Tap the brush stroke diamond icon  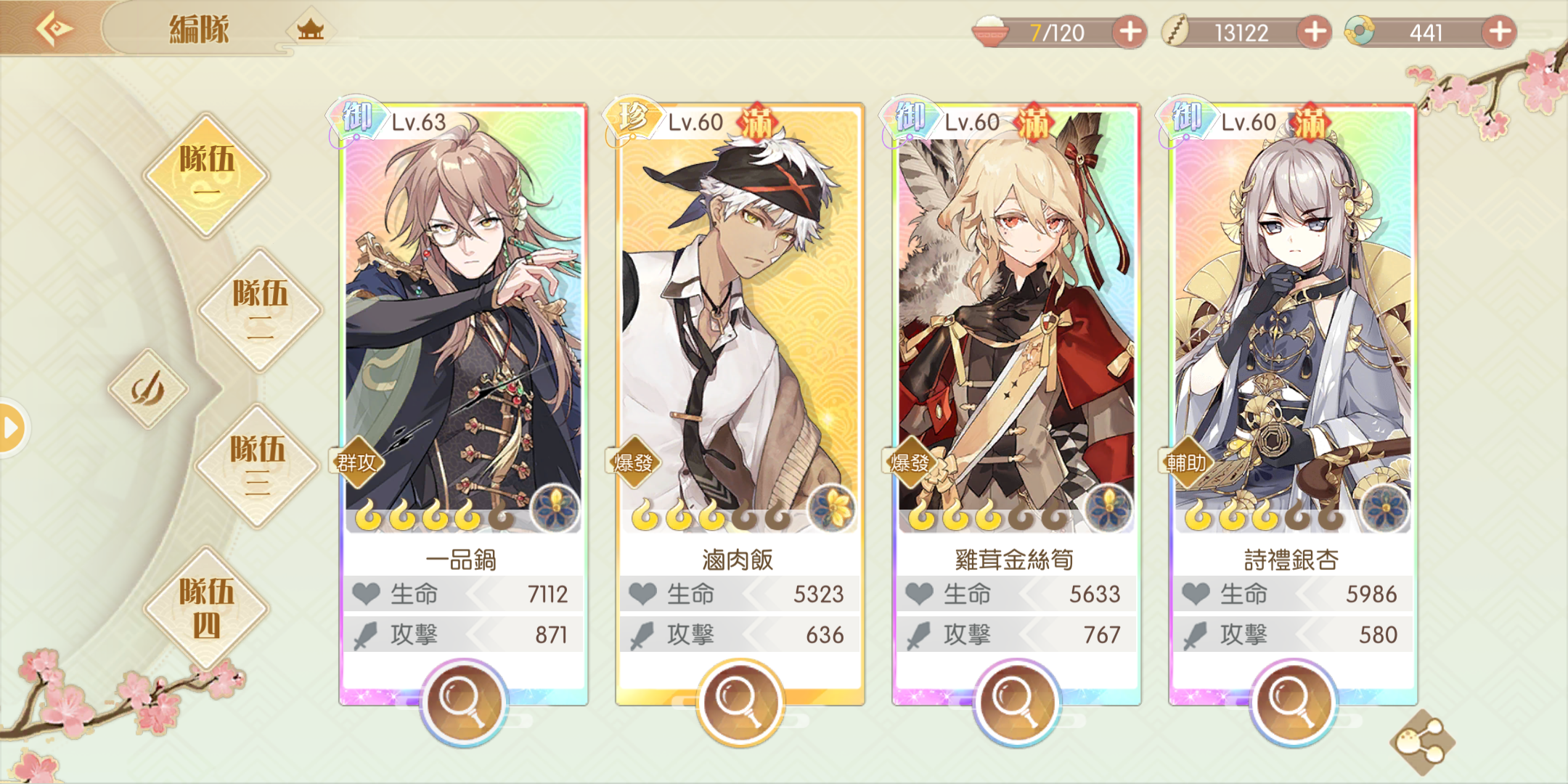(149, 388)
